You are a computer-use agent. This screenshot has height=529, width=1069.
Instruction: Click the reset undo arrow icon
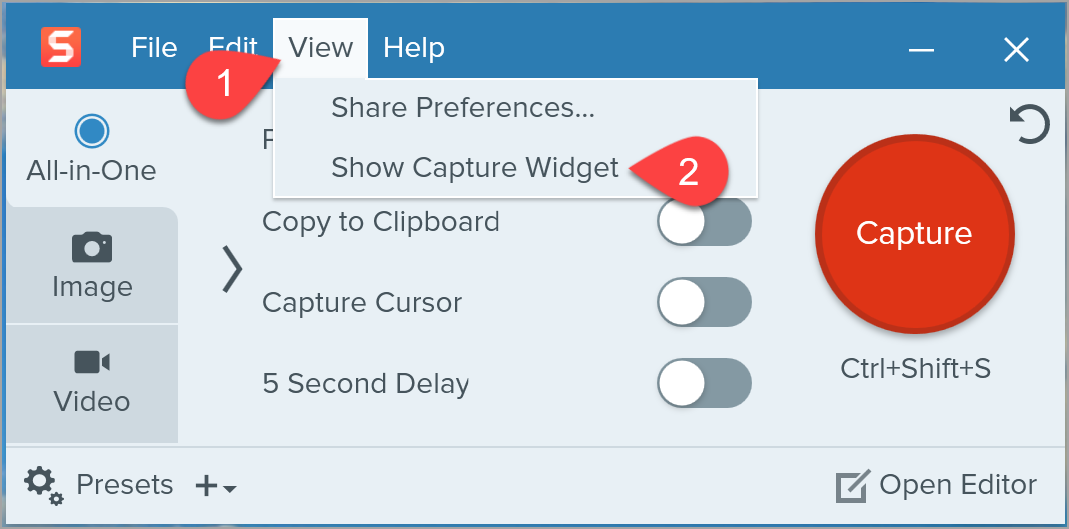coord(1030,126)
